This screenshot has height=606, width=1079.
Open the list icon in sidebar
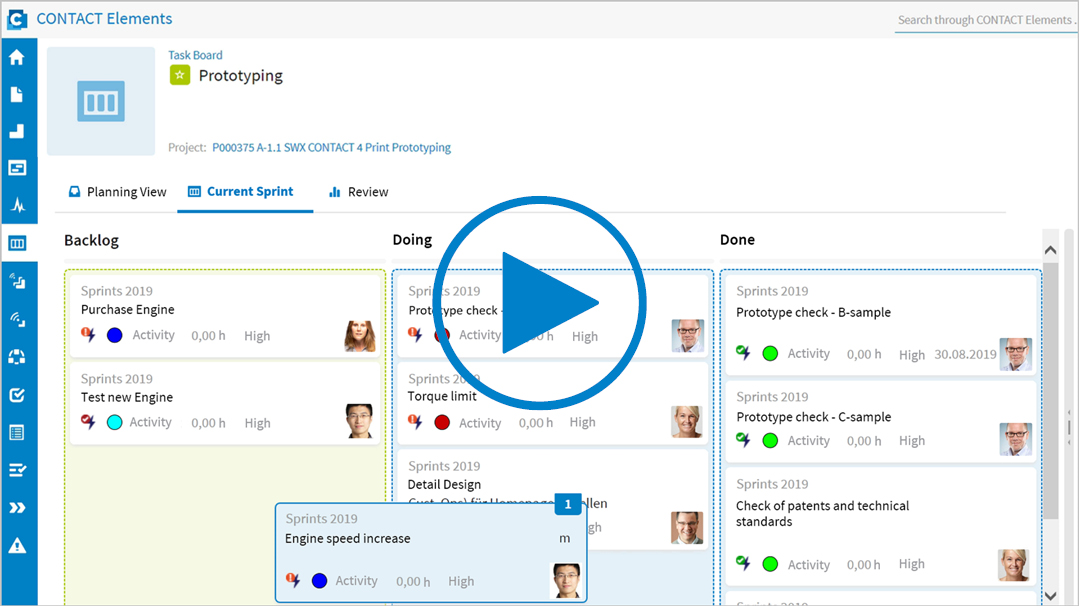pyautogui.click(x=17, y=433)
